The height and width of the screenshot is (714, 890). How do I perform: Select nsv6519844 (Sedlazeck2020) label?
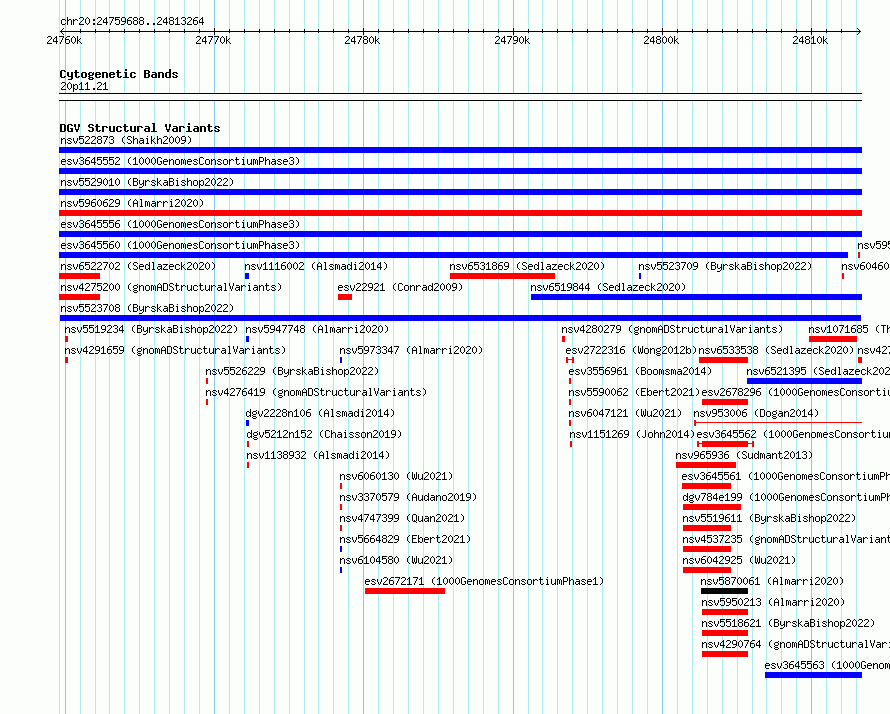608,287
